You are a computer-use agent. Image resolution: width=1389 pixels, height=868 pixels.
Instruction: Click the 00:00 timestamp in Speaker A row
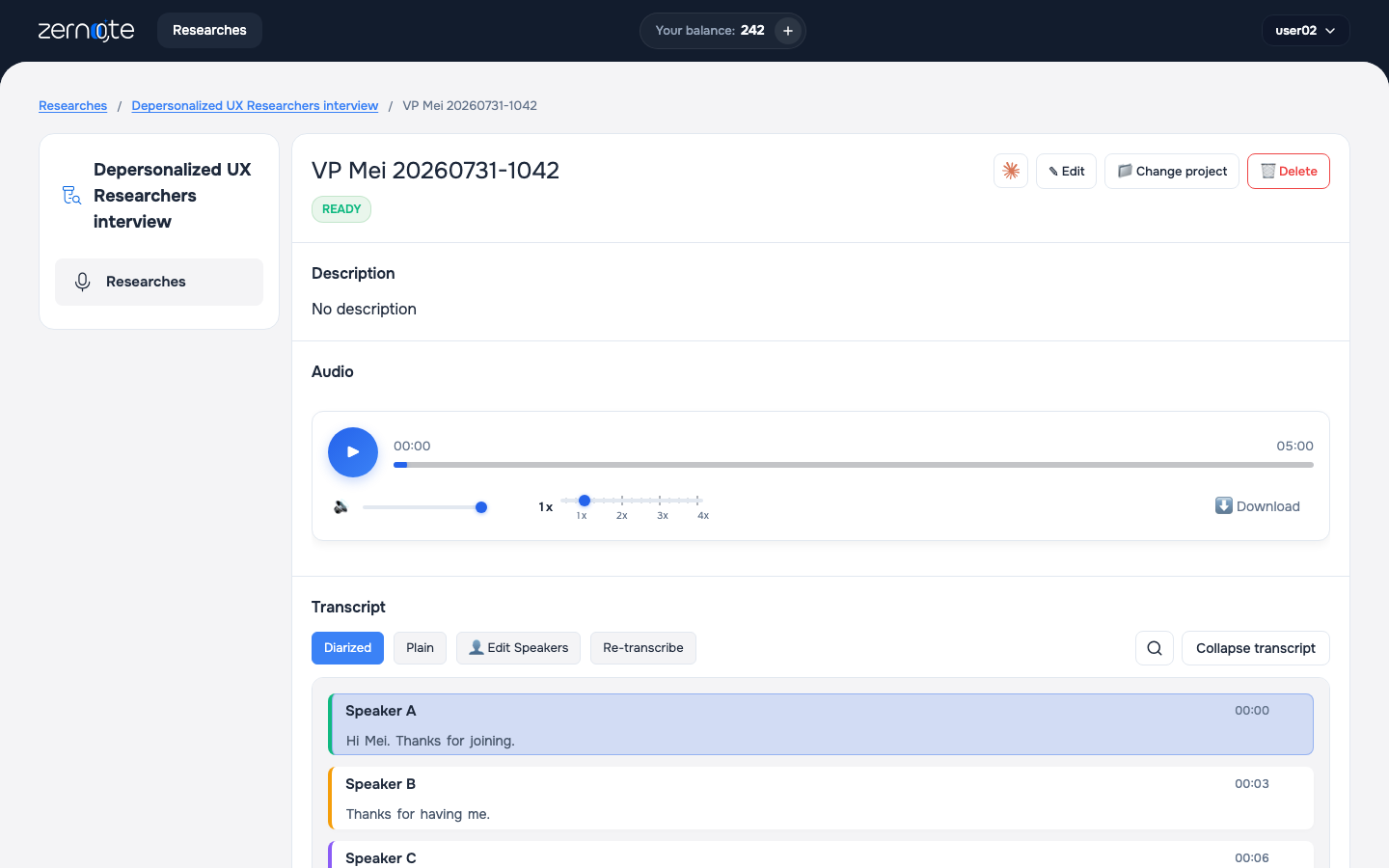coord(1252,711)
